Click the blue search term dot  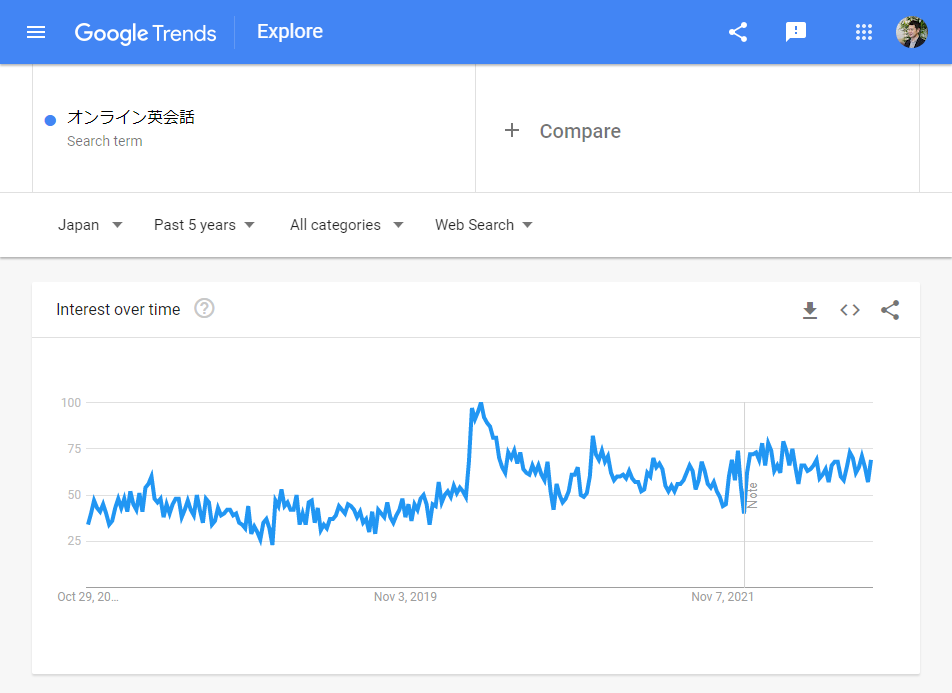coord(50,121)
